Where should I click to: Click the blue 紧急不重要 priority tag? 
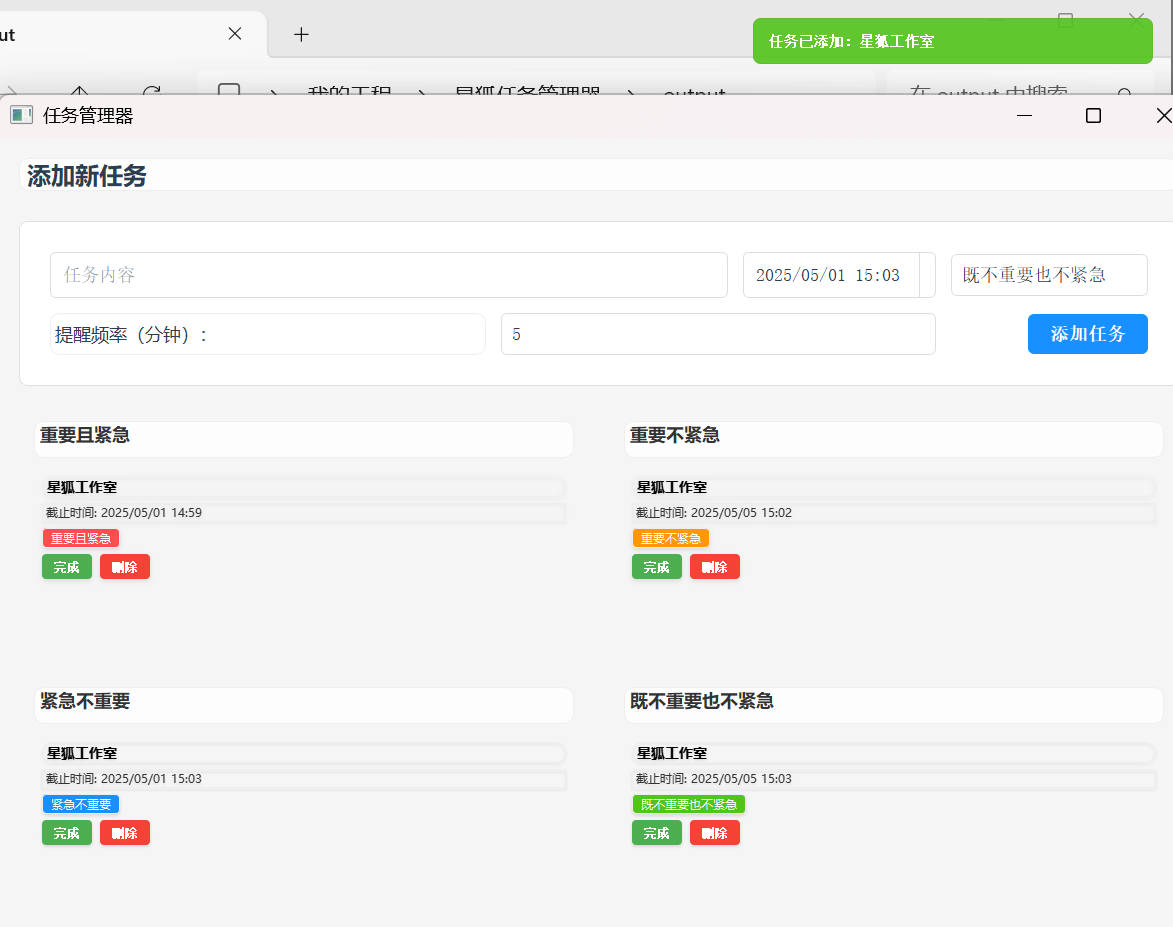point(81,804)
